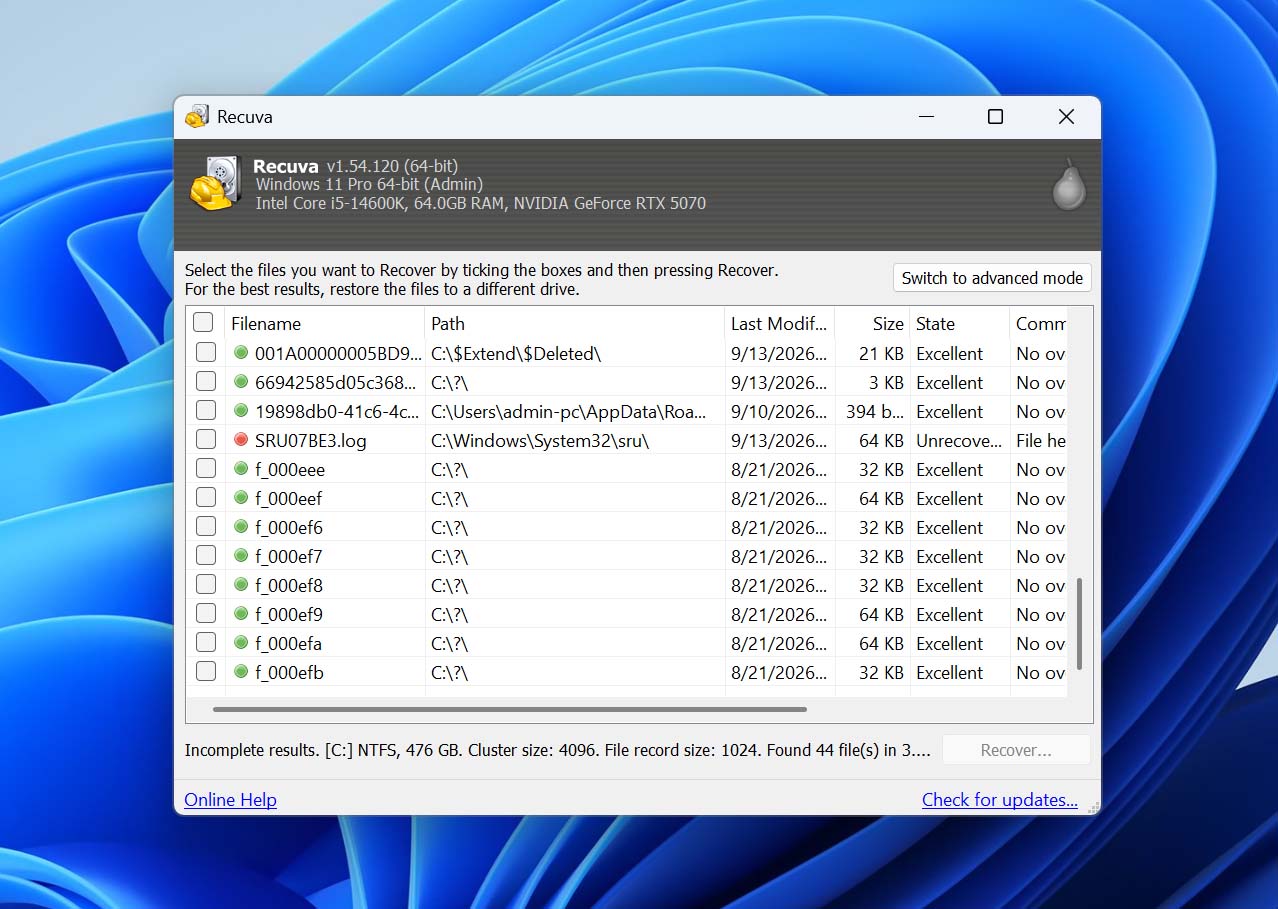Sort by the Last Modified column header
Image resolution: width=1278 pixels, height=909 pixels.
(x=780, y=323)
